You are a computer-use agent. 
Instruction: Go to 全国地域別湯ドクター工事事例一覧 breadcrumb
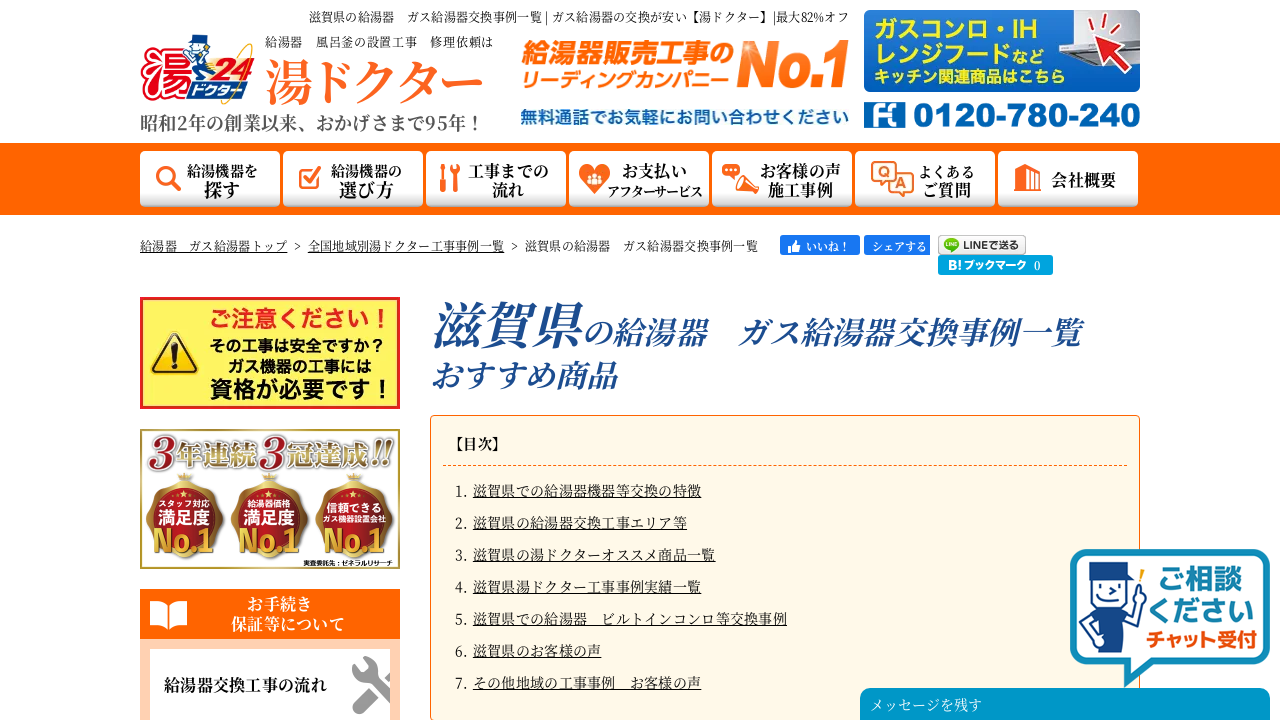(x=406, y=246)
